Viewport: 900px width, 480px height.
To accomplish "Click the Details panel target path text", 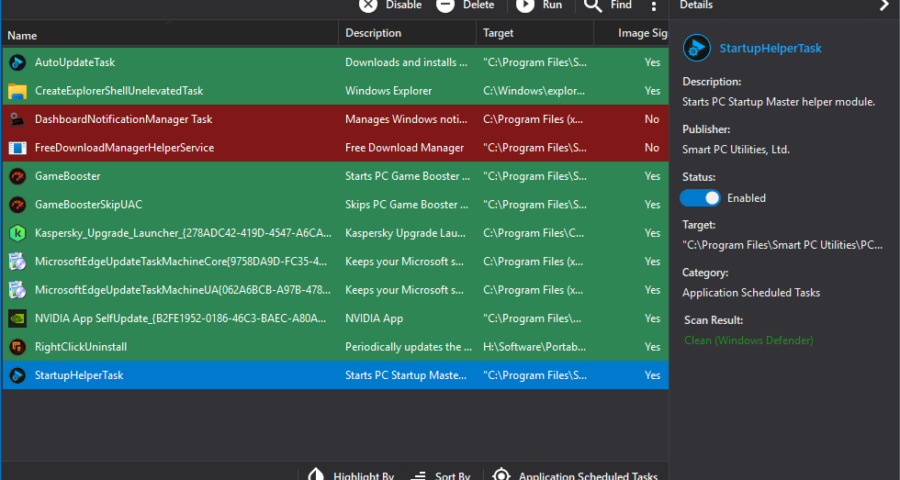I will coord(782,245).
